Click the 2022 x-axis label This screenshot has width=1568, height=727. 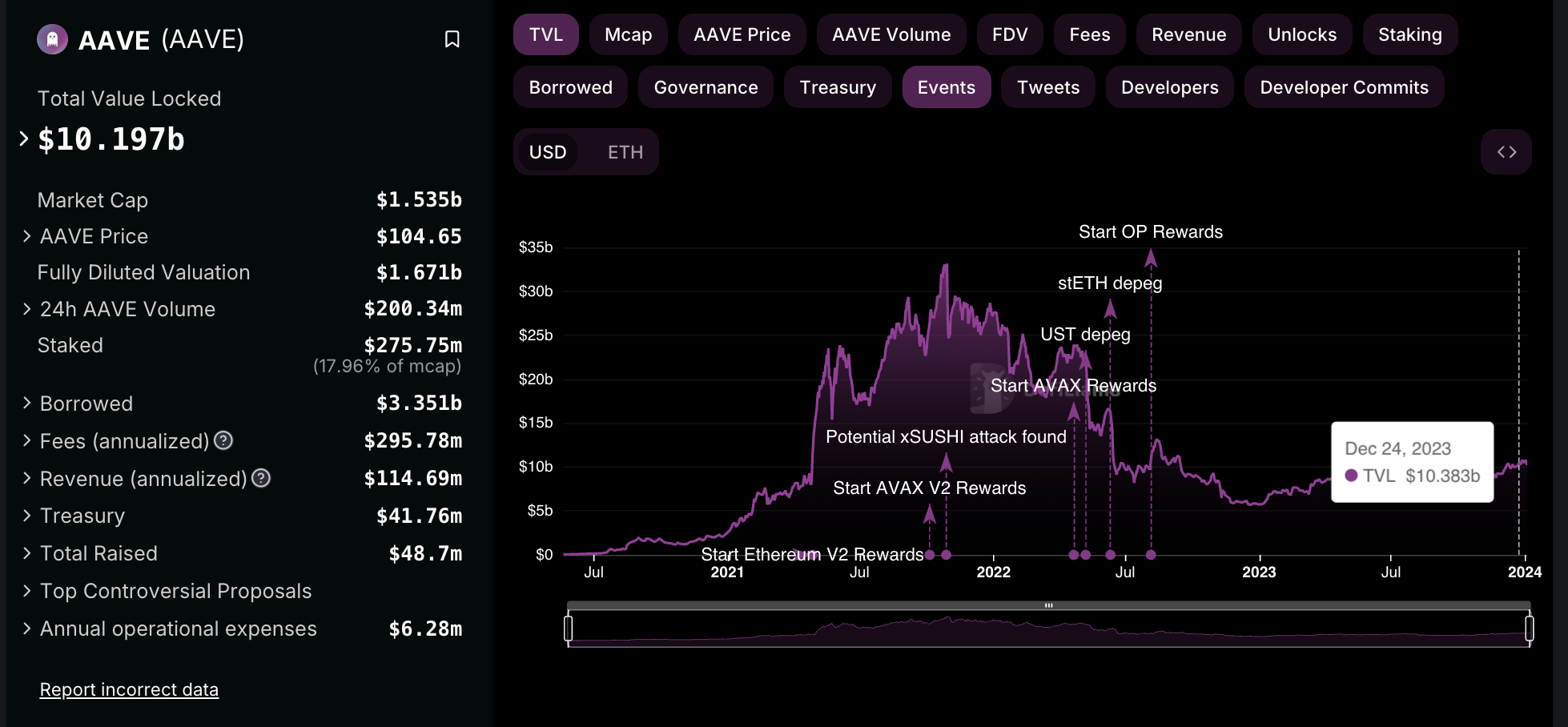993,572
